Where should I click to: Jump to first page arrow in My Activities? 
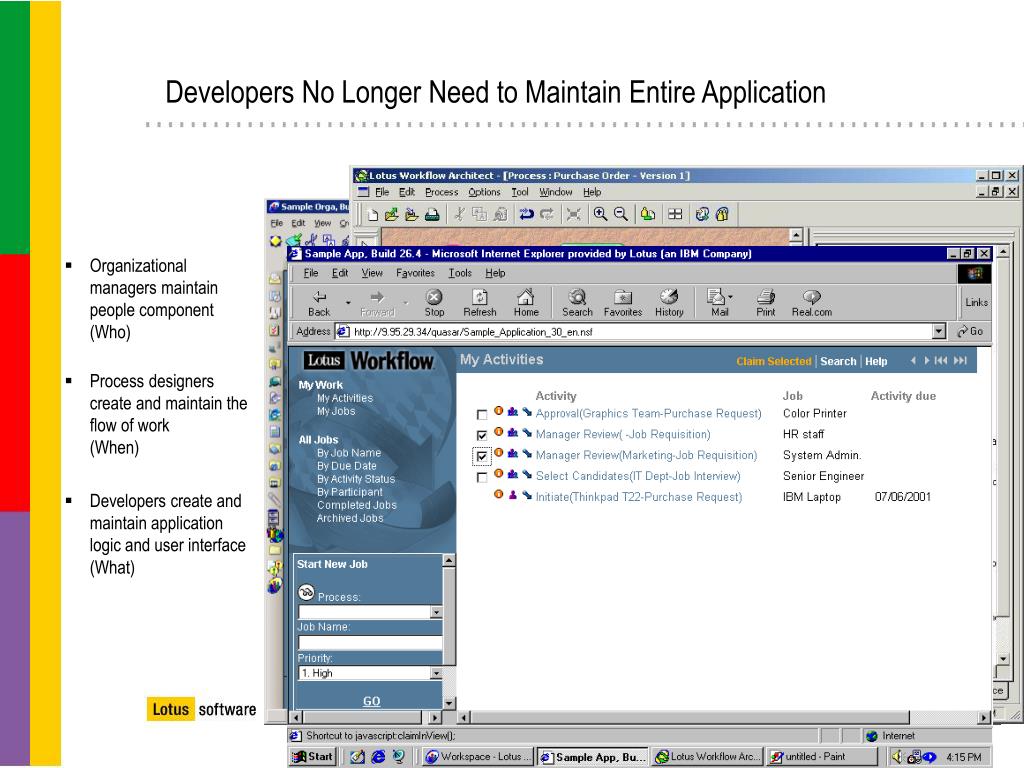coord(940,360)
